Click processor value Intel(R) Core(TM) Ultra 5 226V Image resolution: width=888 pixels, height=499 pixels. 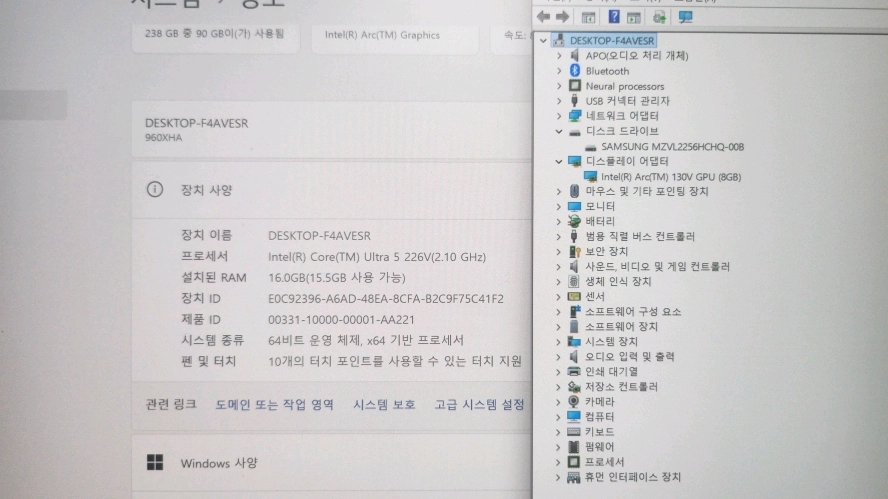pos(377,257)
